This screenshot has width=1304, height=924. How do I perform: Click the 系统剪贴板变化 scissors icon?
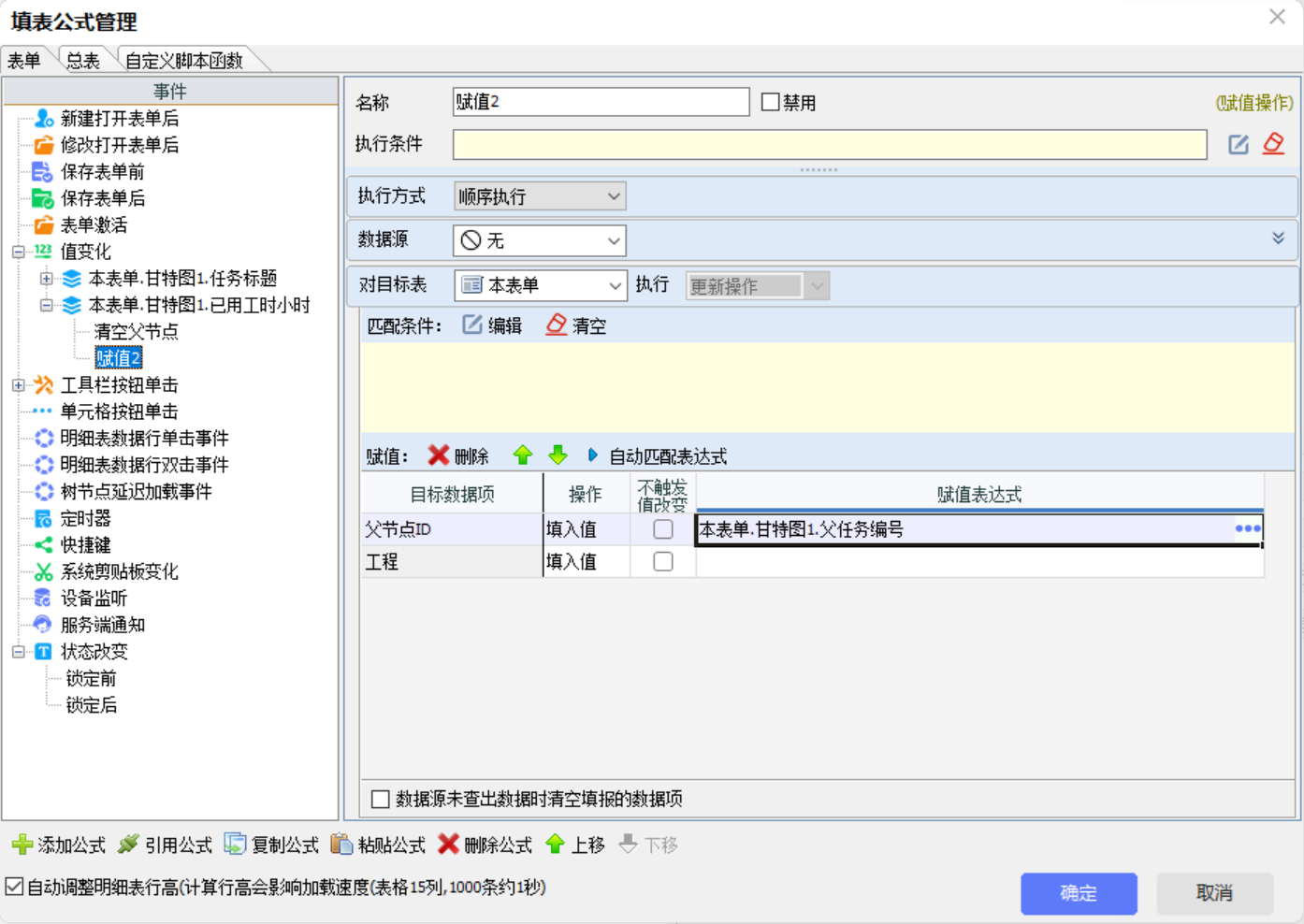(x=43, y=571)
